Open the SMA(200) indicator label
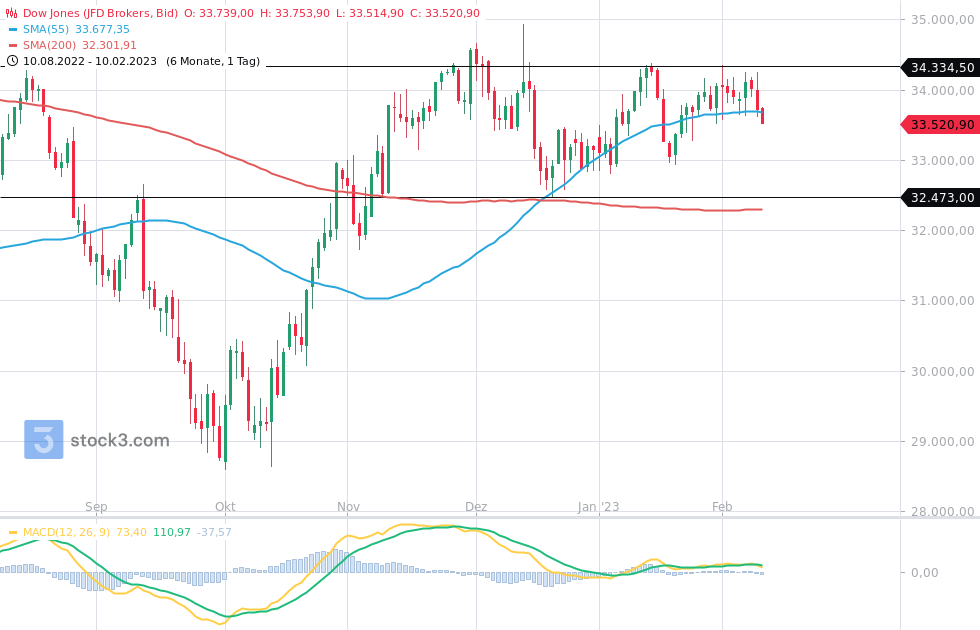 click(49, 46)
